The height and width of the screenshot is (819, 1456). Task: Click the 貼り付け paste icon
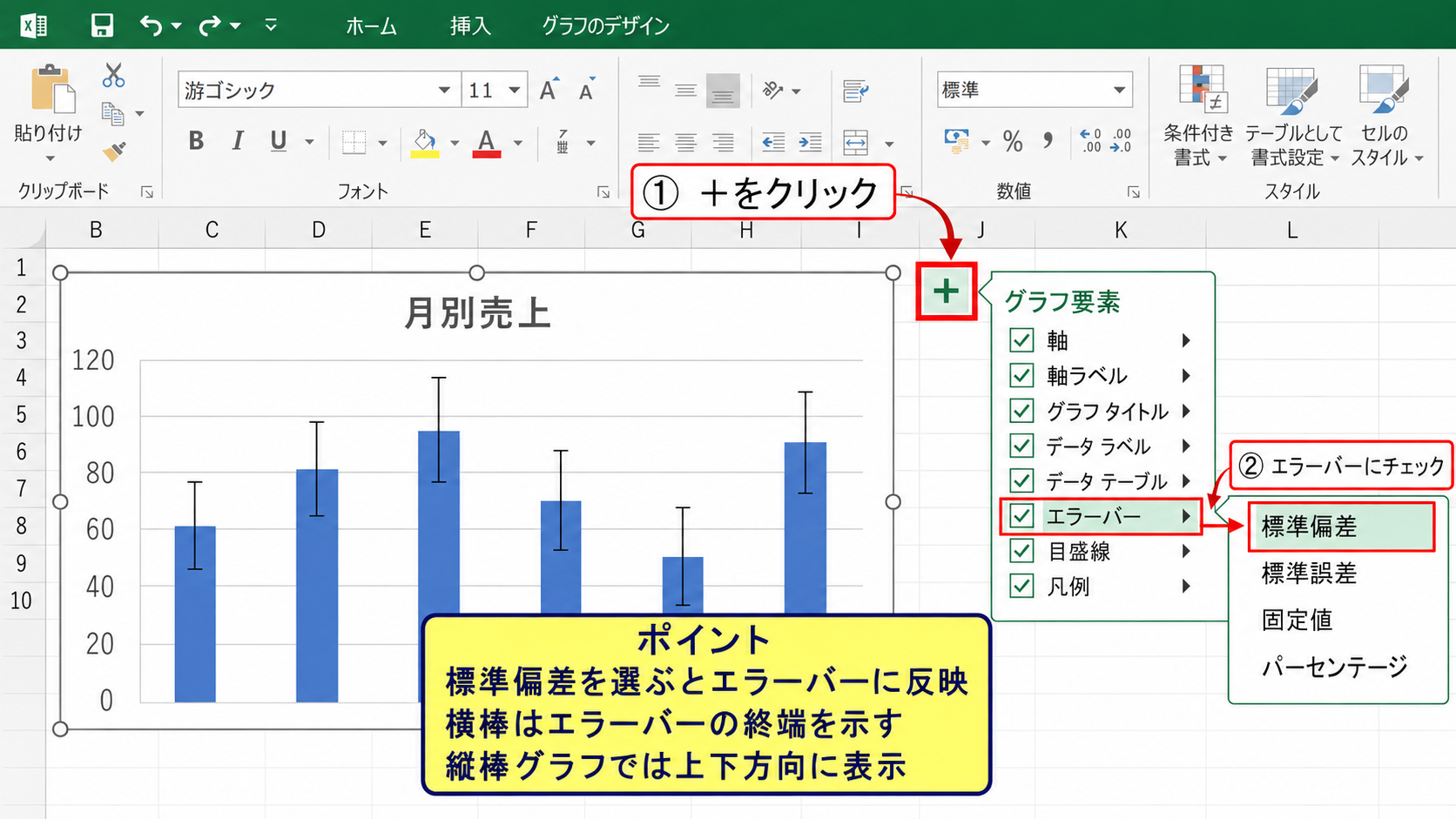51,89
